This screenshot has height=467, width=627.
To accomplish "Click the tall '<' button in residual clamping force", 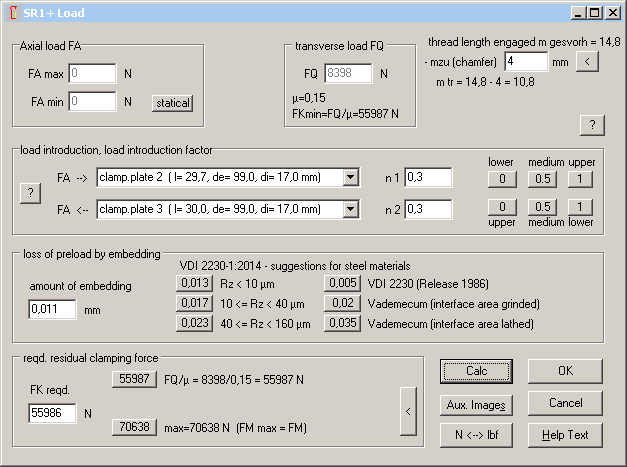I will tap(408, 411).
